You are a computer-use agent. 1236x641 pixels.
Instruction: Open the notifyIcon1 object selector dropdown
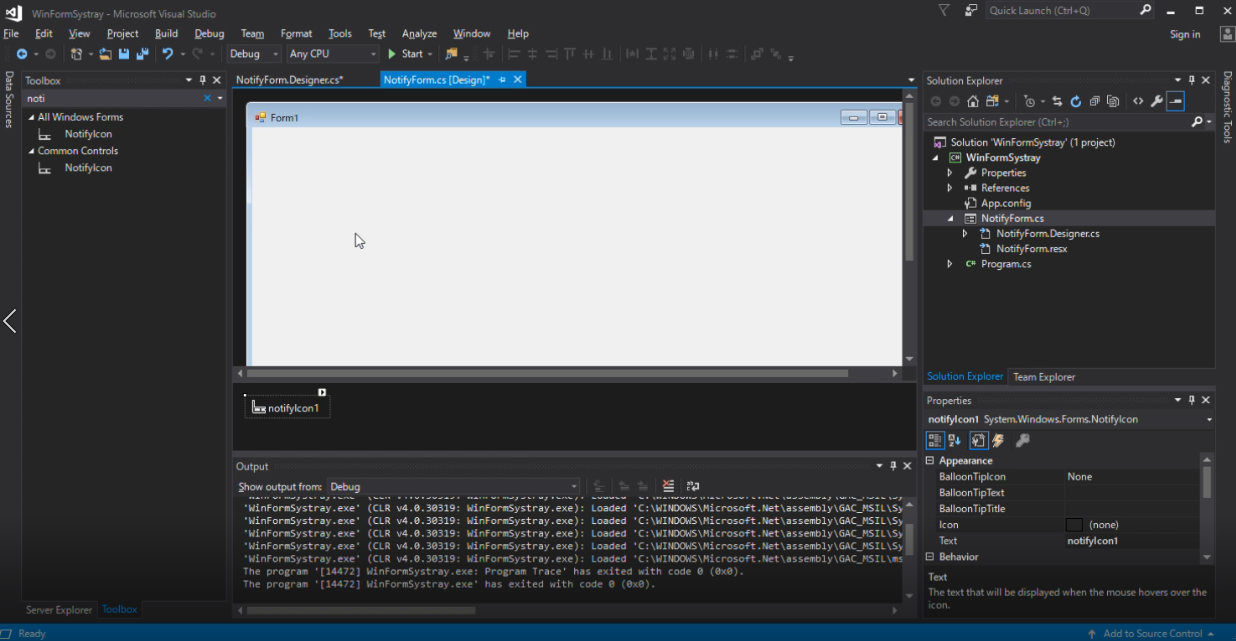1210,420
